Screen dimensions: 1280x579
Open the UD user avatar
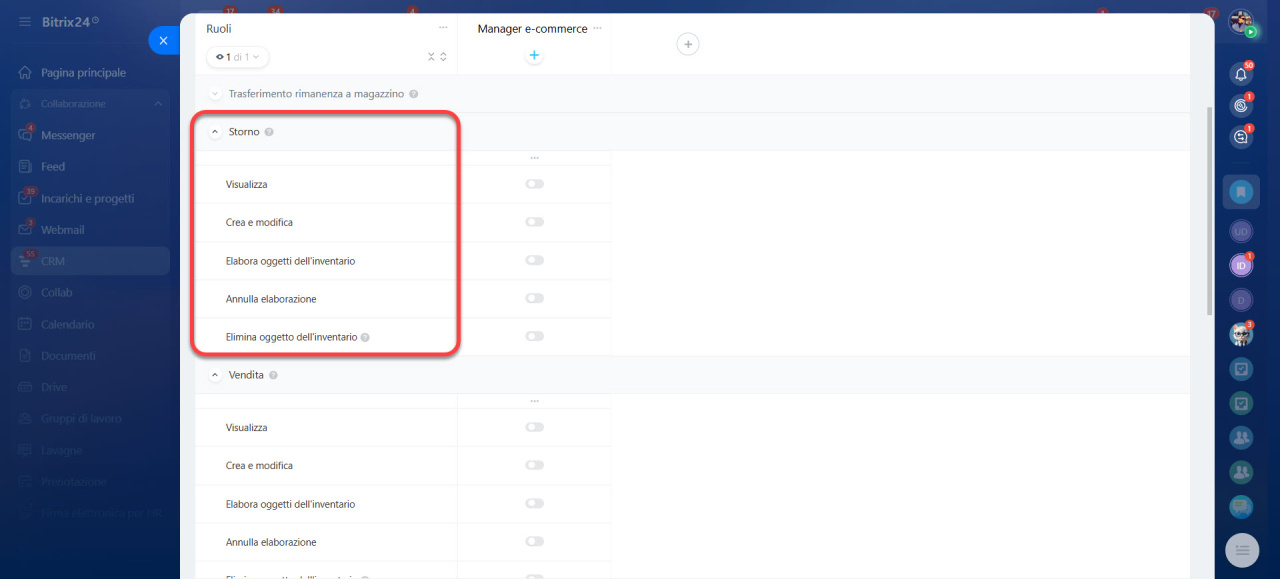pyautogui.click(x=1241, y=231)
